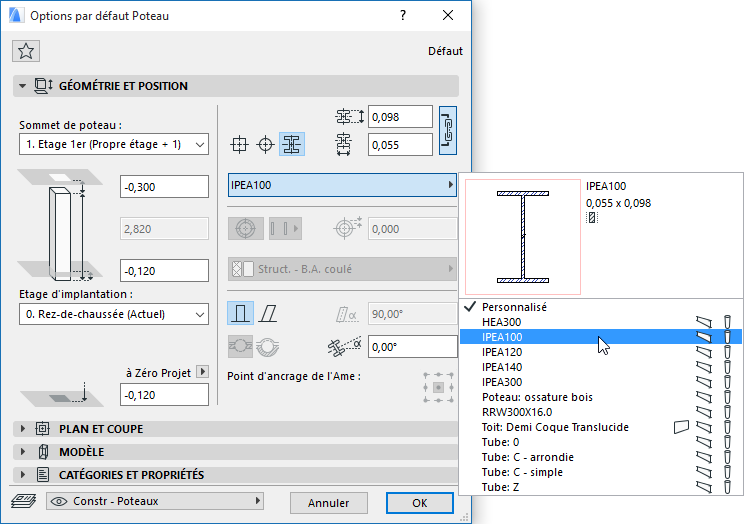Select the profiled column shape icon

pyautogui.click(x=292, y=144)
